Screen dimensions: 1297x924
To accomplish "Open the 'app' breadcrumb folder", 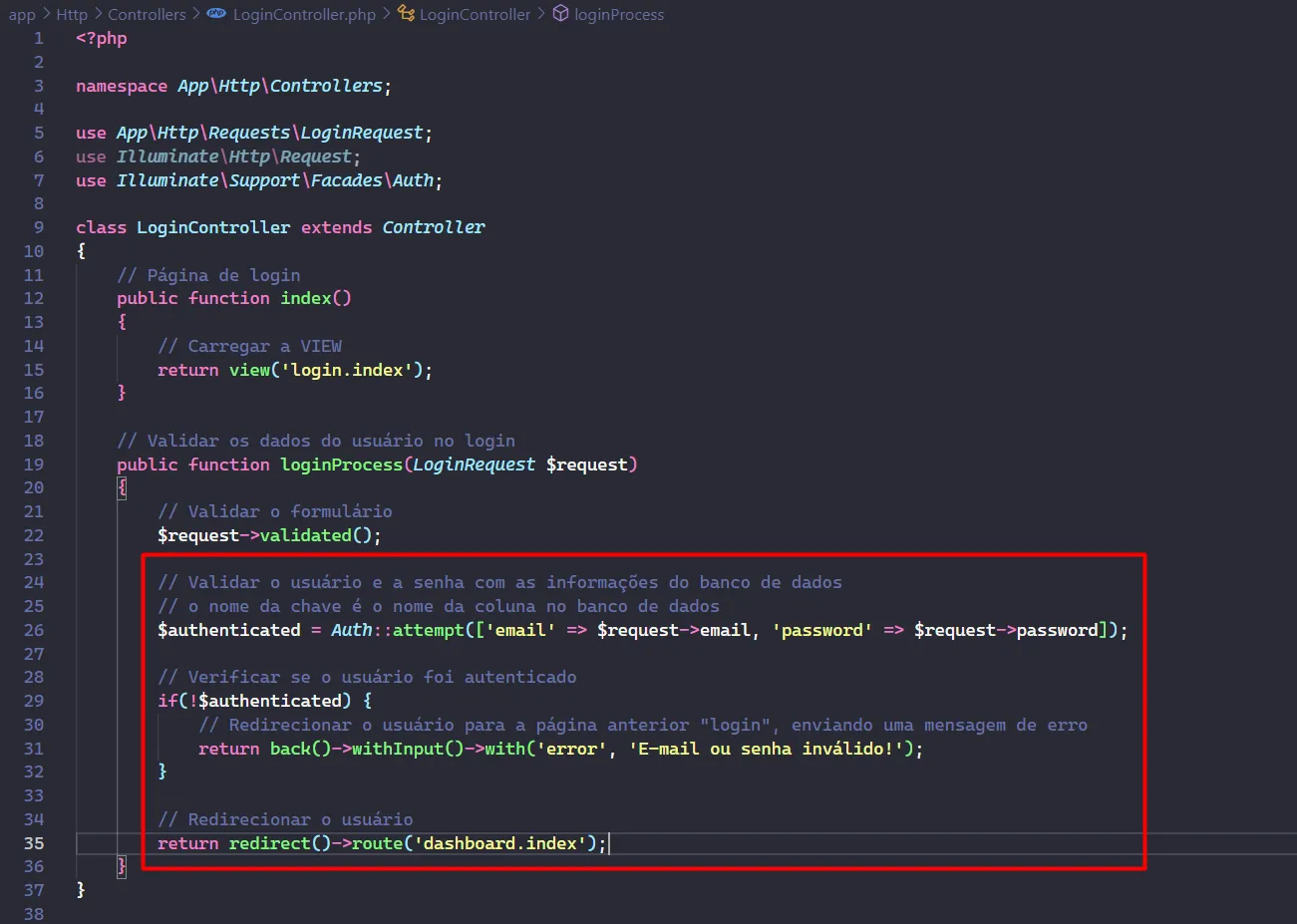I will pyautogui.click(x=22, y=15).
